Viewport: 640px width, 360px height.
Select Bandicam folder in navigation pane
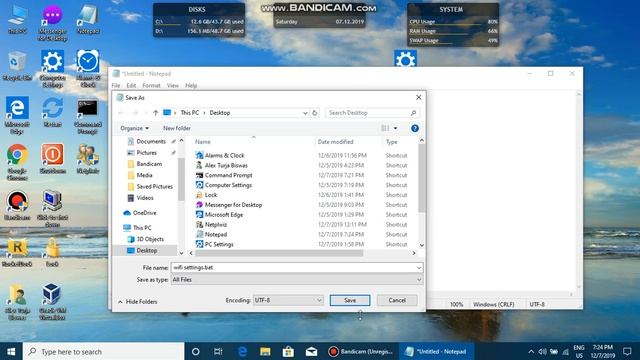[x=149, y=164]
